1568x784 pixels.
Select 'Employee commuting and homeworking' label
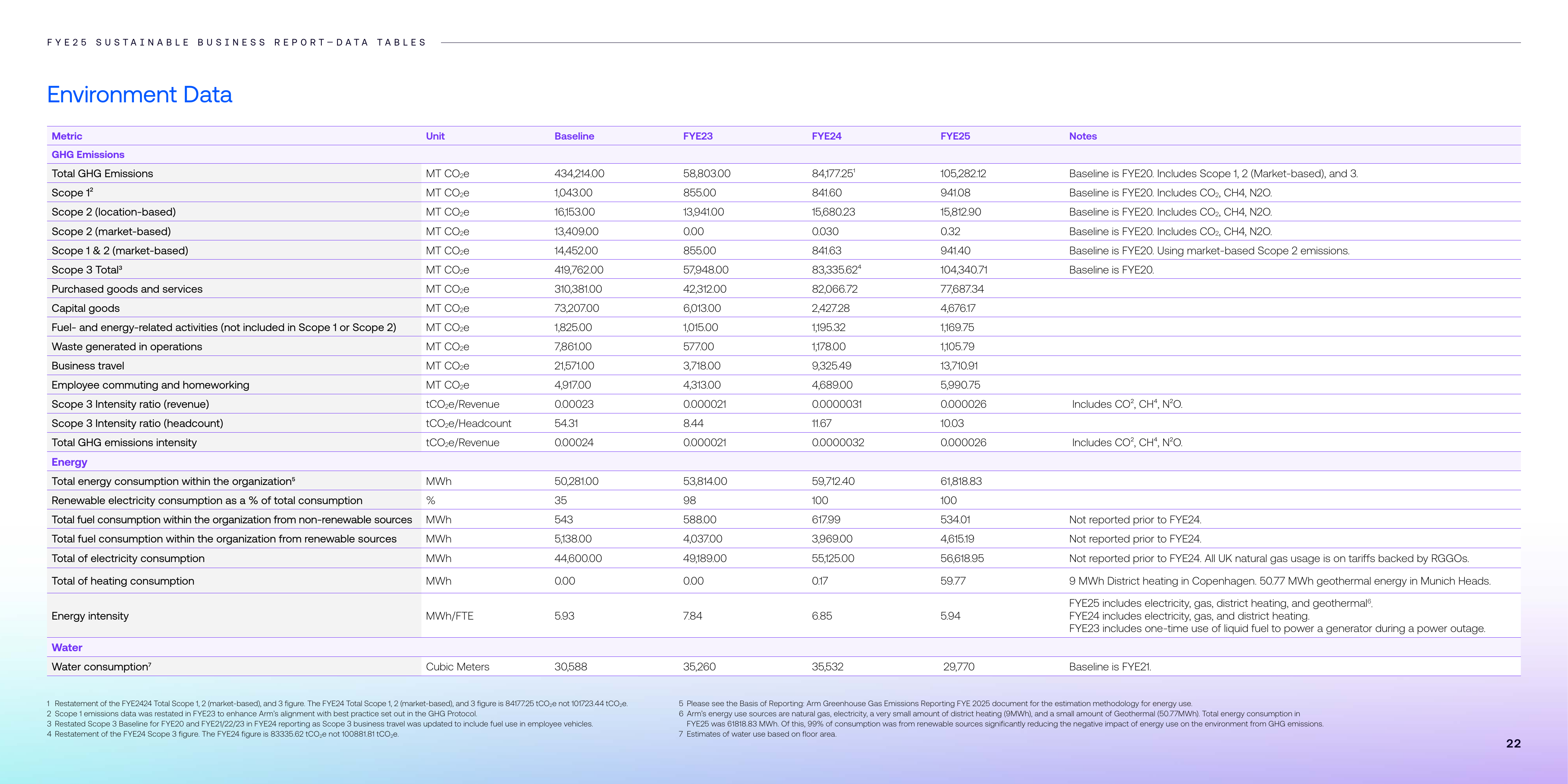151,385
